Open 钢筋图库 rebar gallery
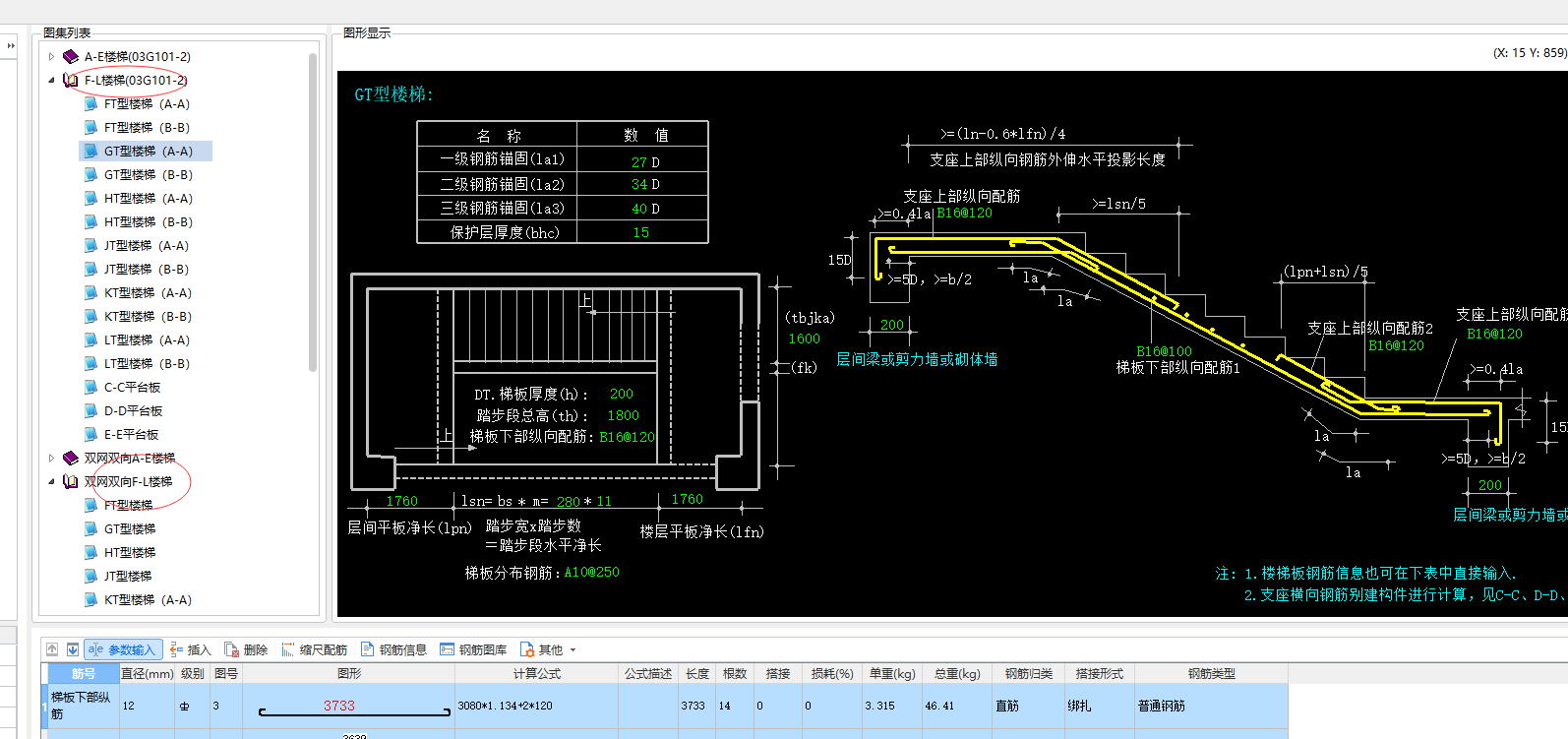The image size is (1568, 739). [473, 649]
